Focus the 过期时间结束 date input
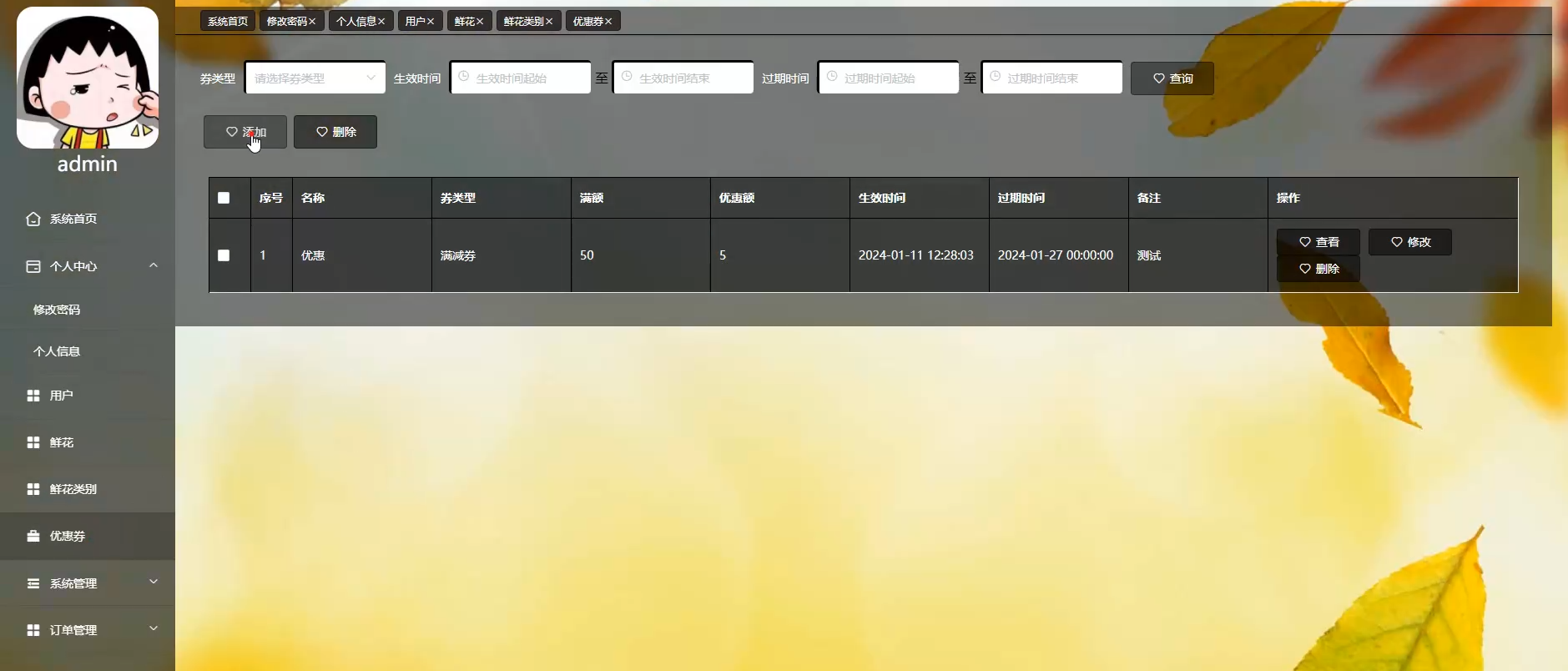The height and width of the screenshot is (671, 1568). pyautogui.click(x=1051, y=78)
